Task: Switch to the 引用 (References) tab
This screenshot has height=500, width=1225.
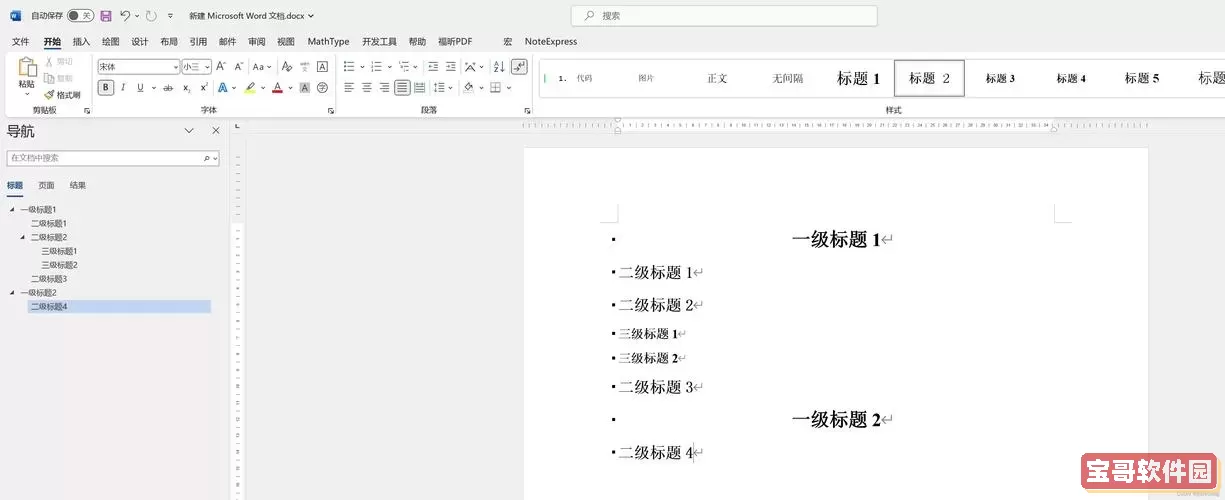Action: coord(198,42)
